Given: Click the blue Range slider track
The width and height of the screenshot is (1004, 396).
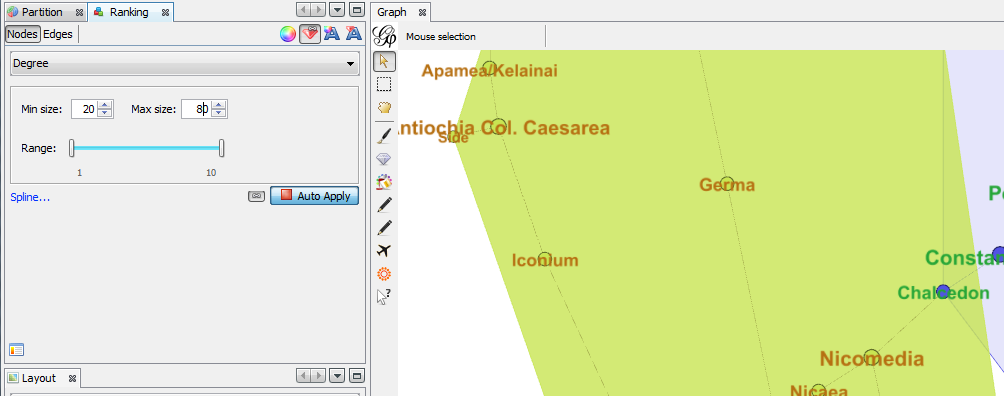Looking at the screenshot, I should tap(147, 148).
